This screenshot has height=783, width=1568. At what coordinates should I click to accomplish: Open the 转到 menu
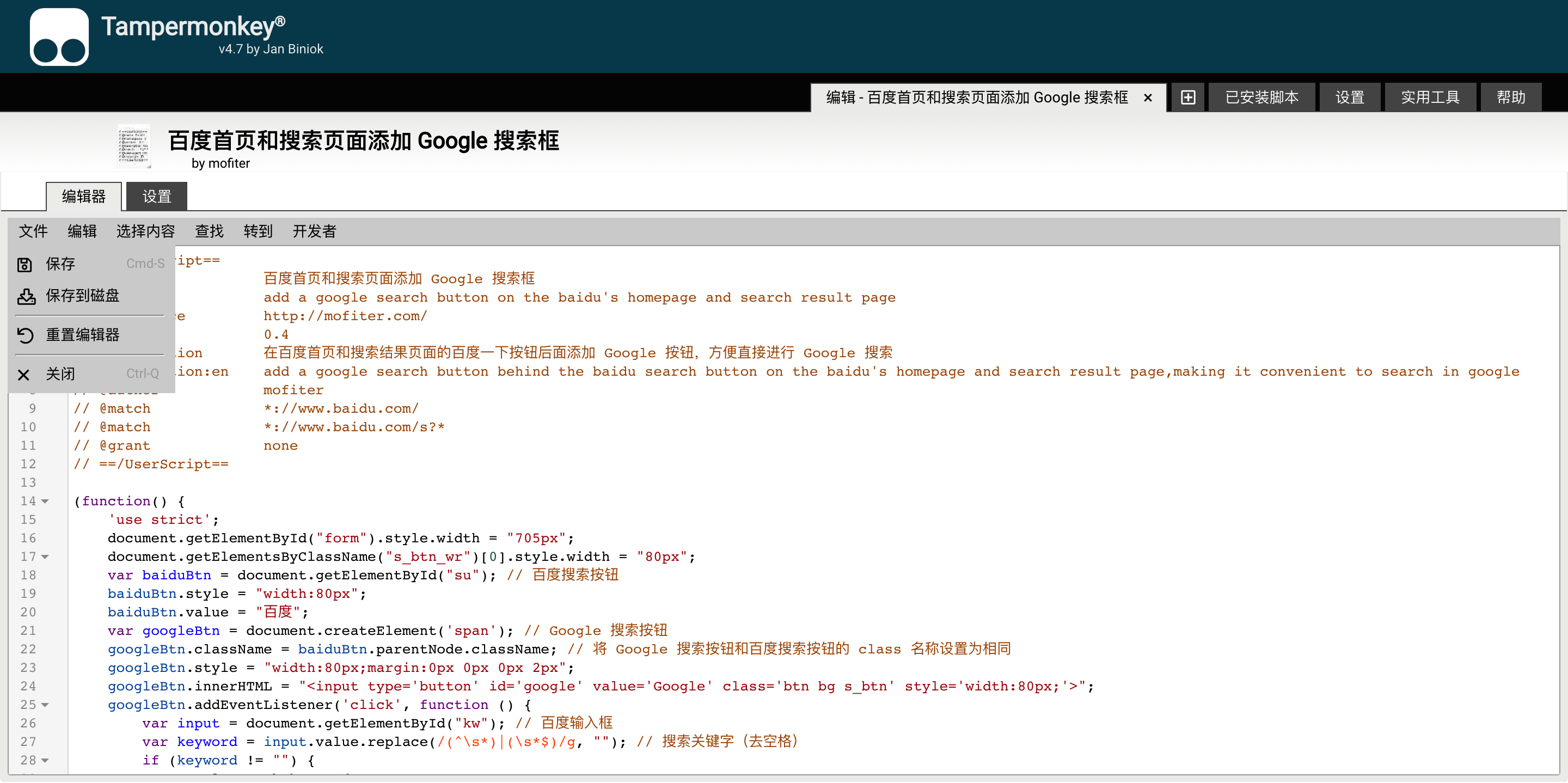[258, 231]
